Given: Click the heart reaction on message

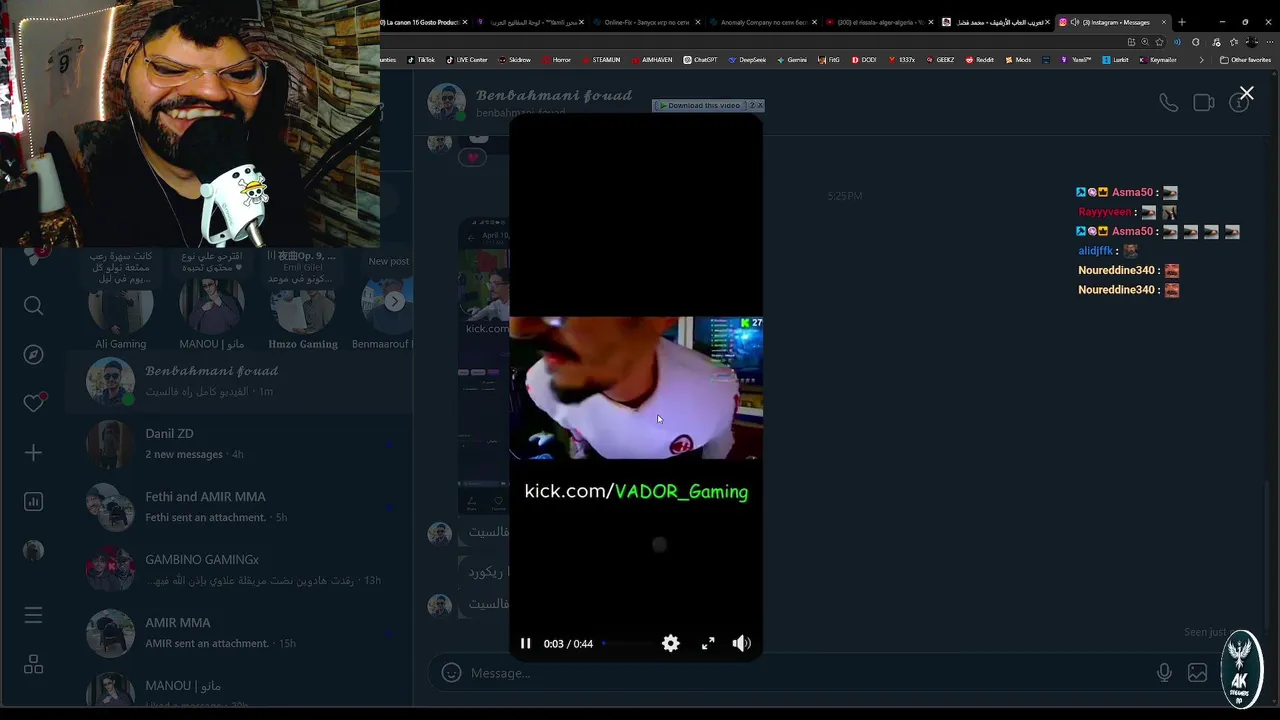Looking at the screenshot, I should pos(472,157).
